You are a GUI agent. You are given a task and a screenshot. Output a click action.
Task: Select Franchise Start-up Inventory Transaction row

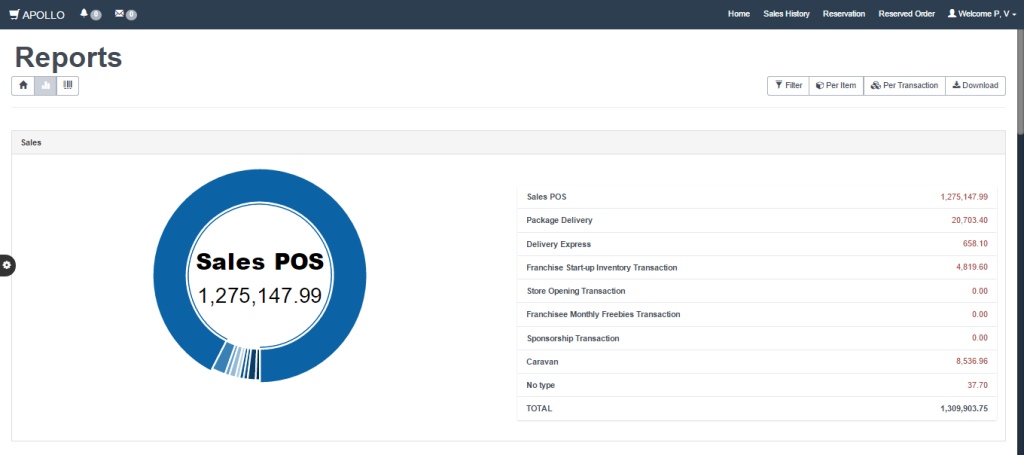(757, 268)
